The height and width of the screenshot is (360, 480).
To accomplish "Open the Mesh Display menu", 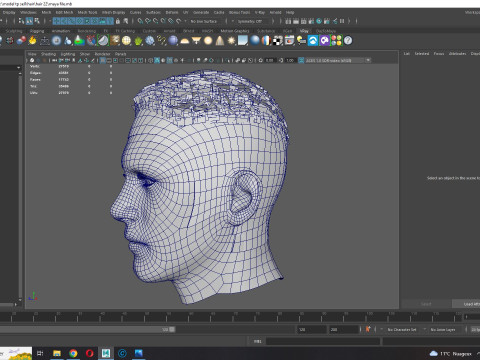I will (113, 12).
